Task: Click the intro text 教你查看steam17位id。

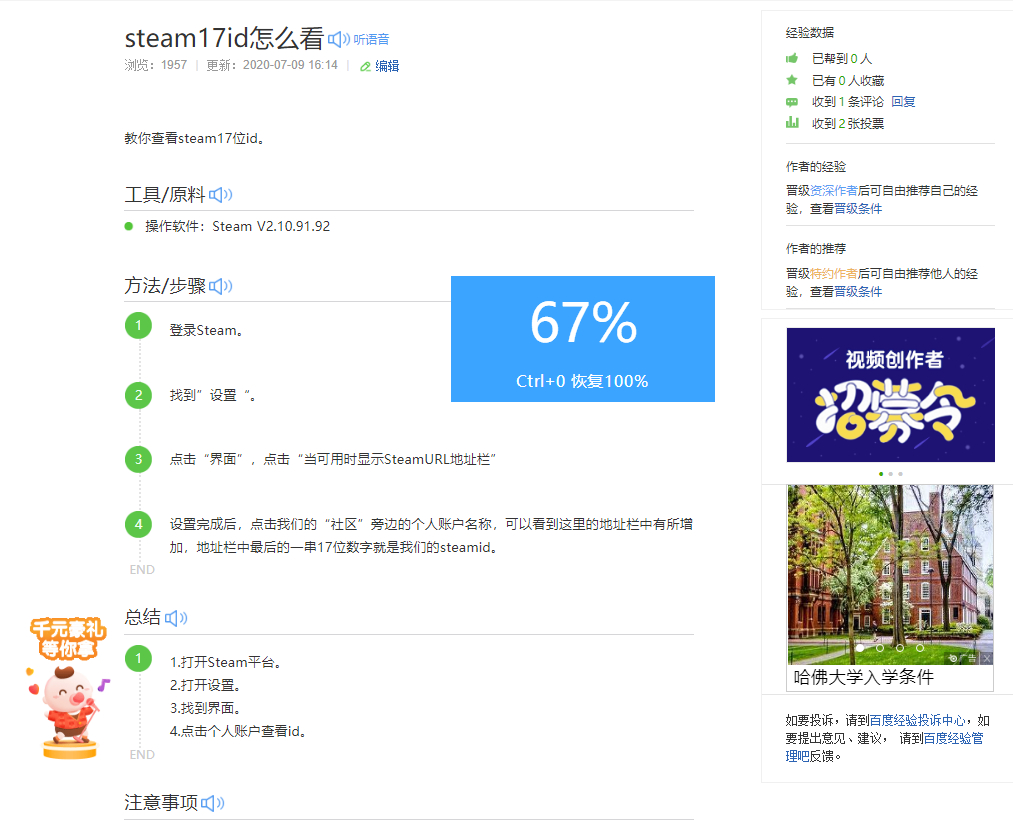Action: (194, 138)
